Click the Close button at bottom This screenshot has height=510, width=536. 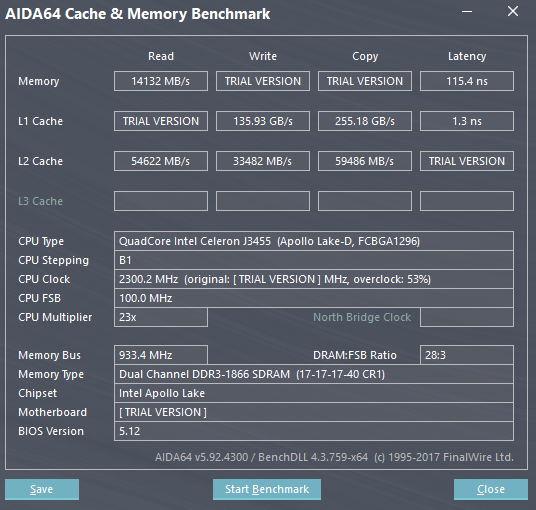491,489
